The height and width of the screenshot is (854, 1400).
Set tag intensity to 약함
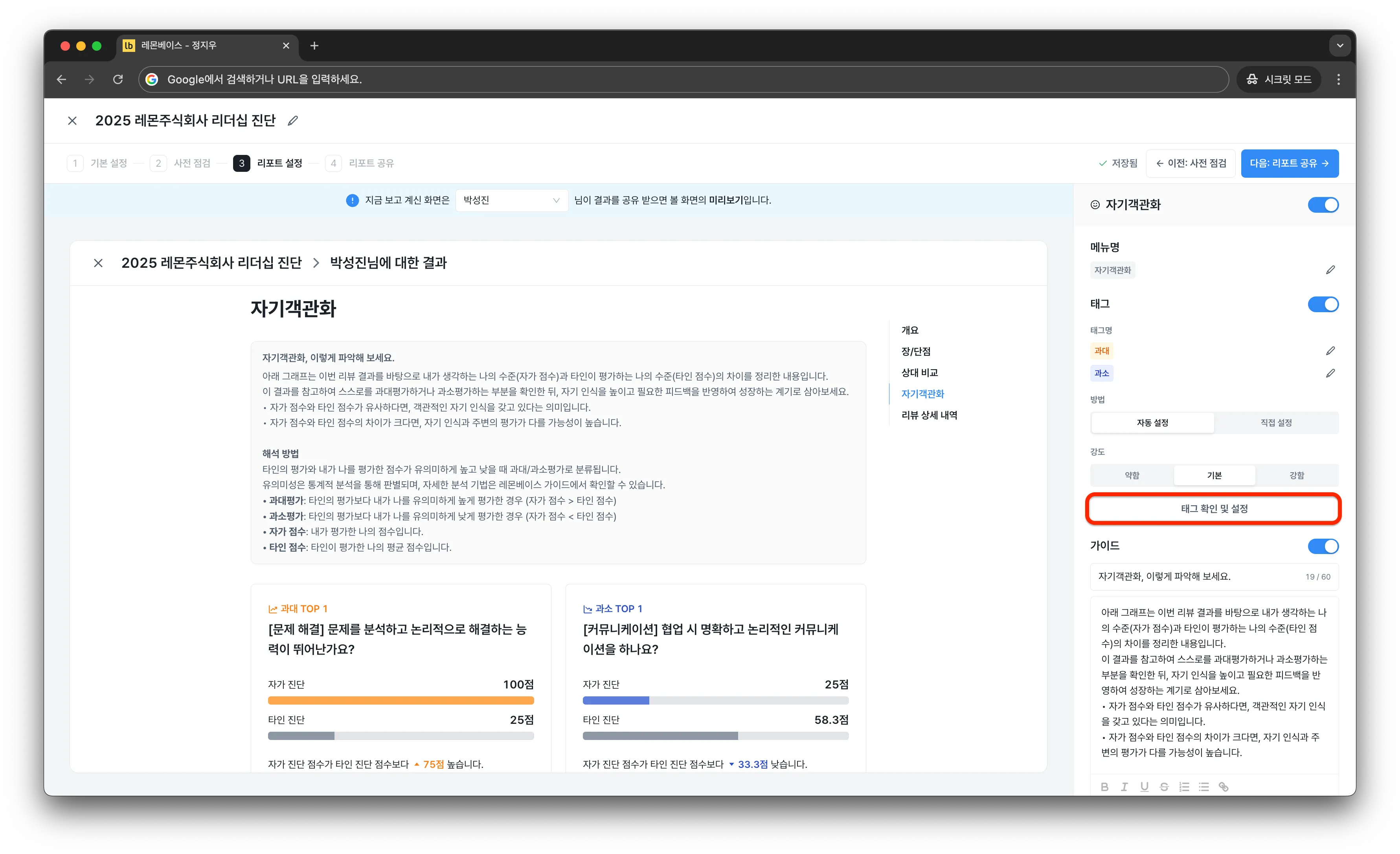coord(1132,475)
